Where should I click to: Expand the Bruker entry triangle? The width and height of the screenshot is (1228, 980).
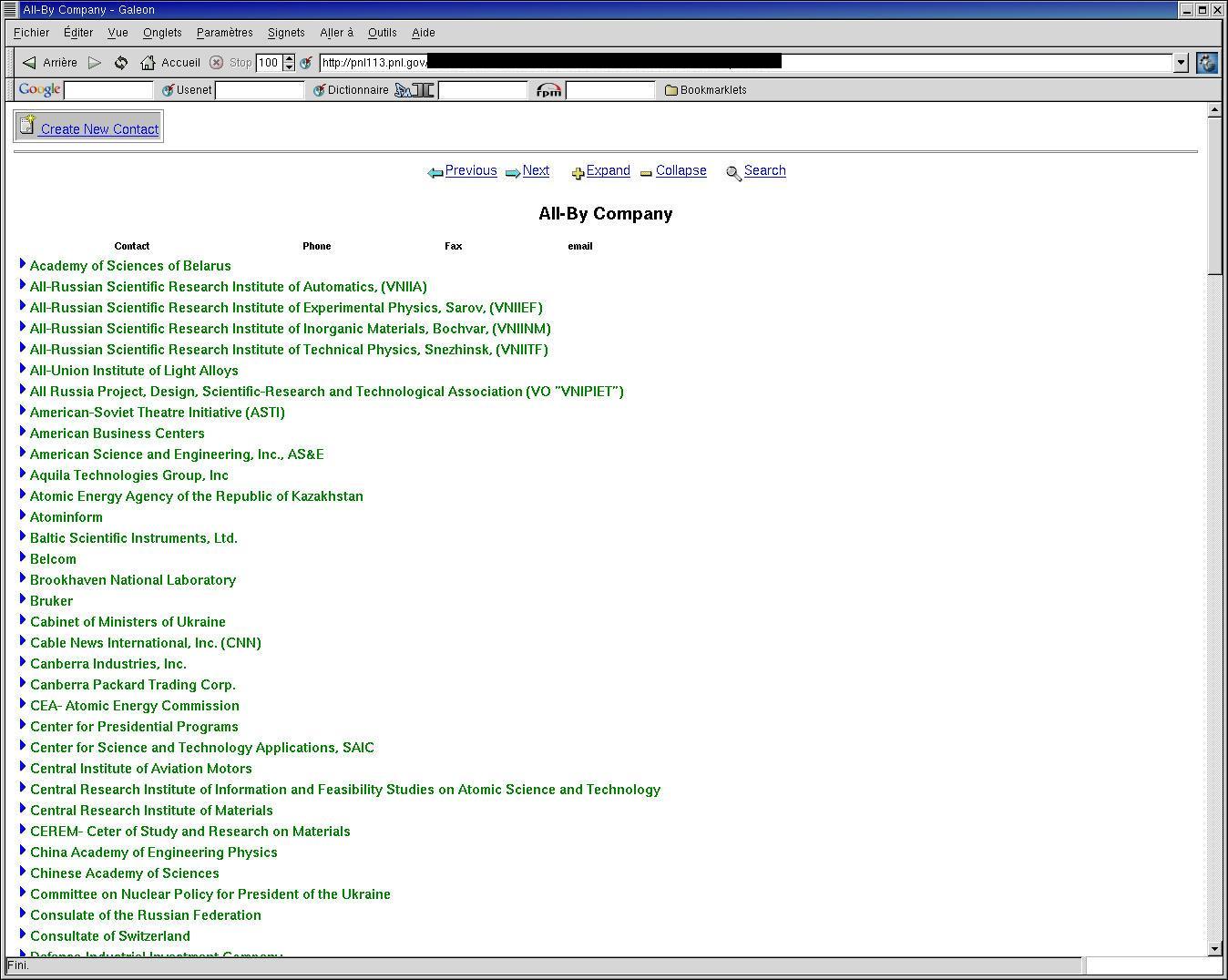23,598
